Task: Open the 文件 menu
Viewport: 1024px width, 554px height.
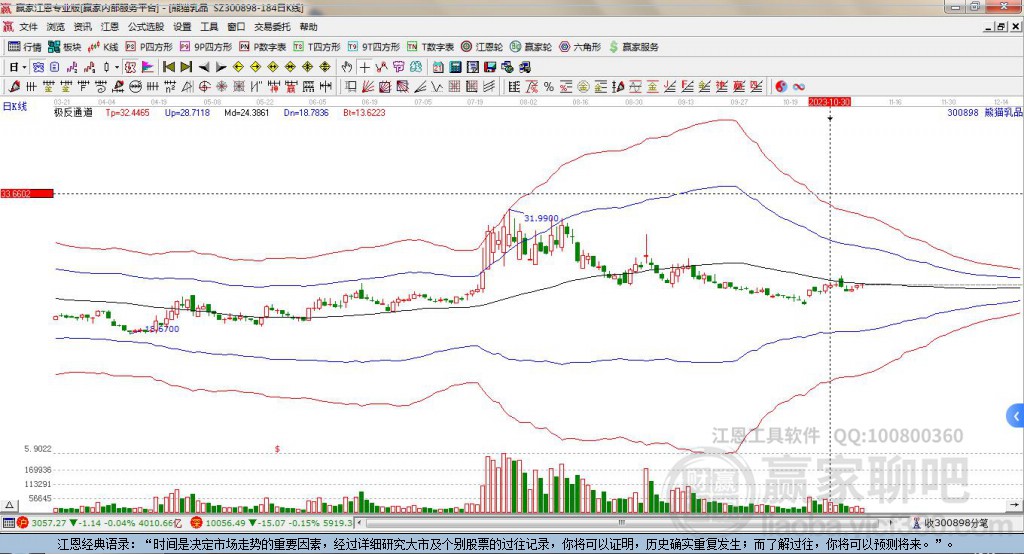Action: click(28, 27)
